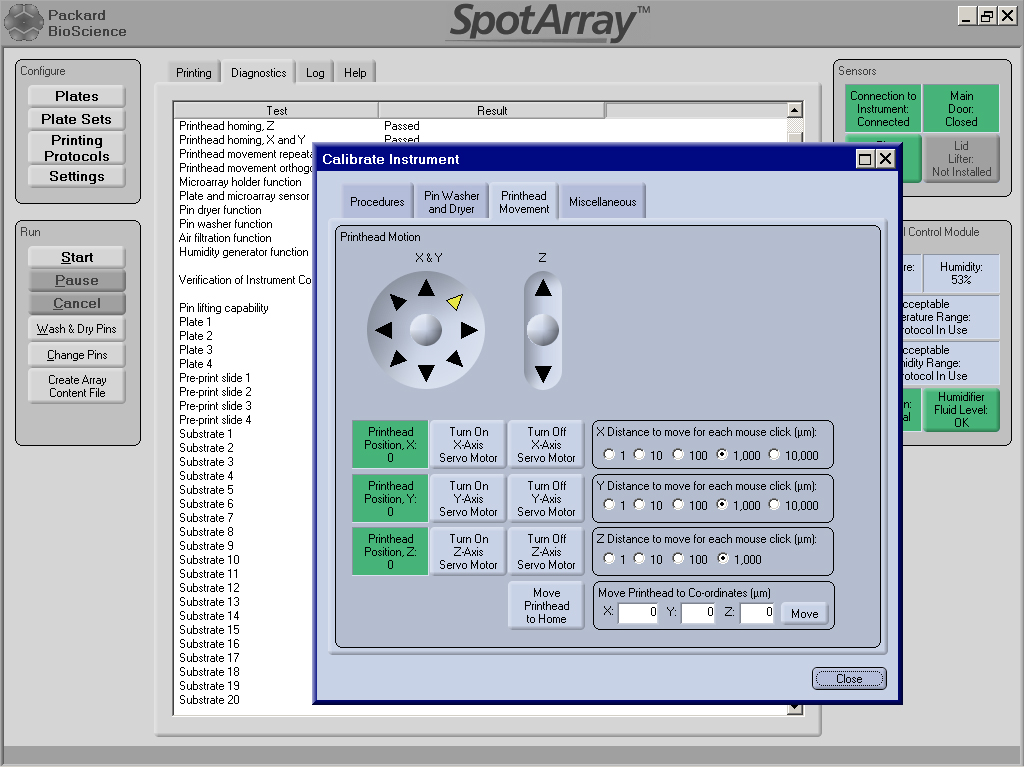Turn off the Y-Axis servo motor

[x=547, y=499]
